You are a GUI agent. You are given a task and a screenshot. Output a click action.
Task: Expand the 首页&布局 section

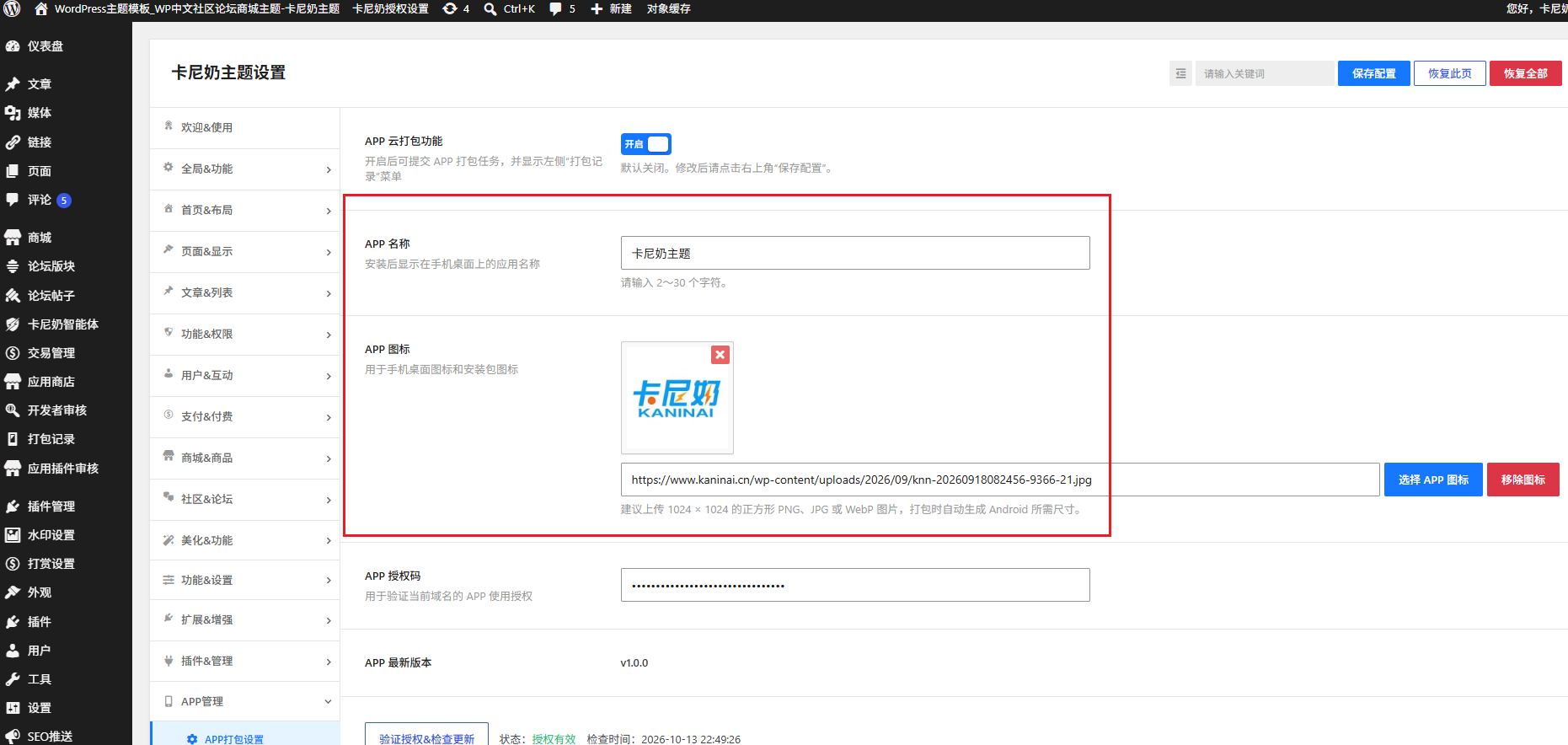245,211
